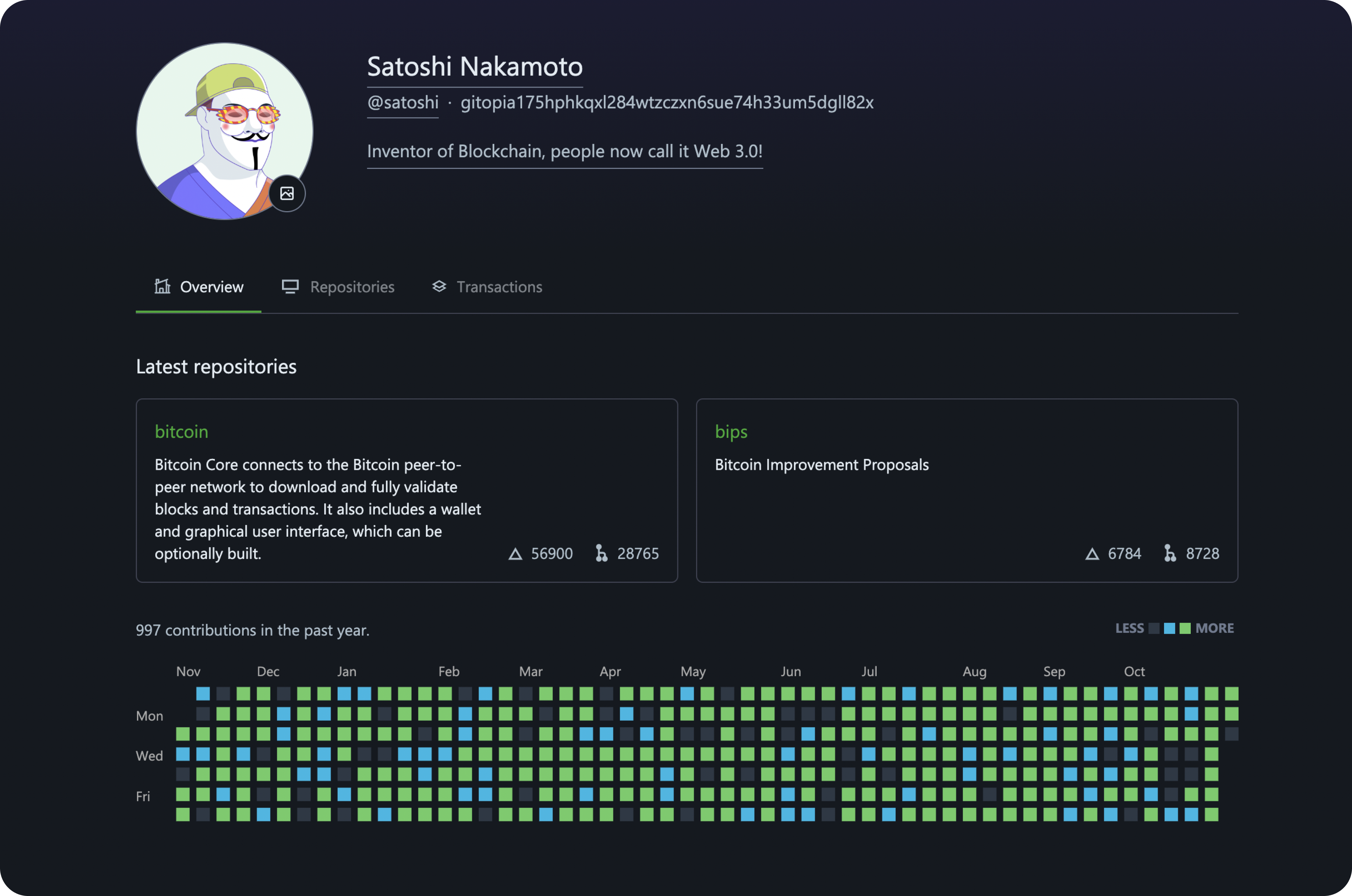Click the Nov month label

(x=188, y=671)
